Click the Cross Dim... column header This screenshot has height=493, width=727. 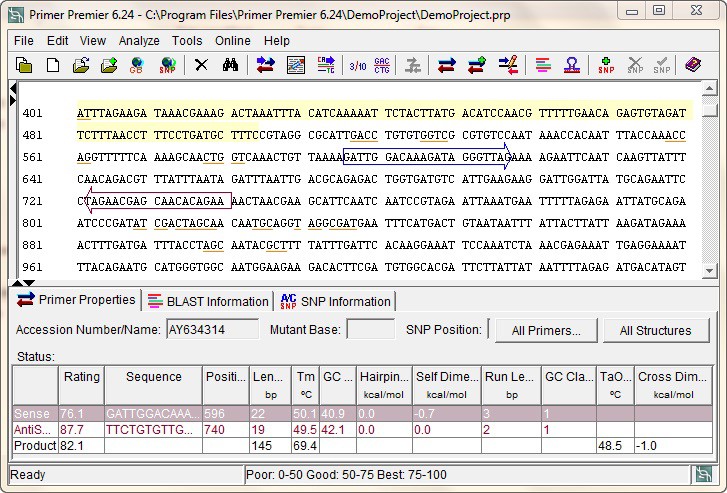point(673,385)
